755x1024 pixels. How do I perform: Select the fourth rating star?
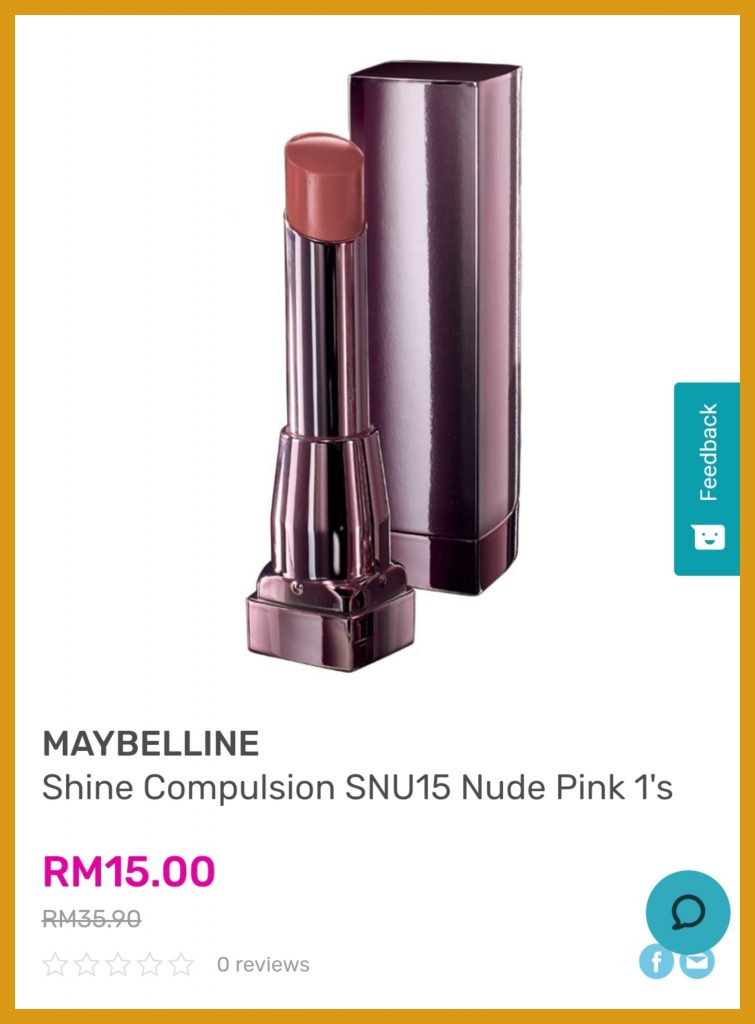click(150, 964)
